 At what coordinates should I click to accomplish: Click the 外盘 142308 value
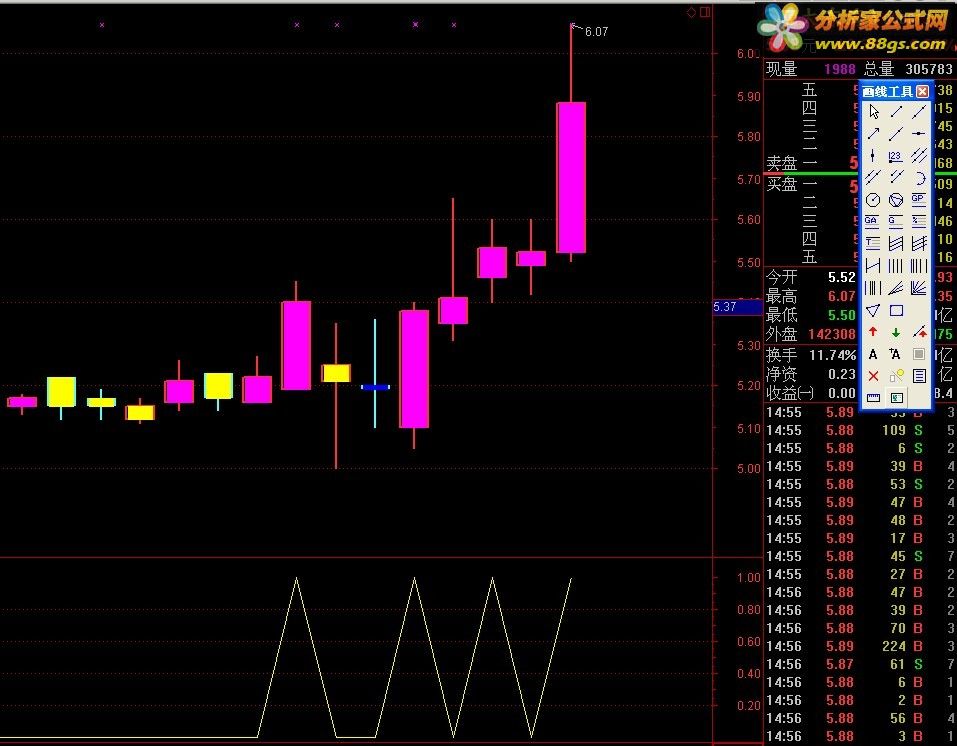(x=832, y=335)
